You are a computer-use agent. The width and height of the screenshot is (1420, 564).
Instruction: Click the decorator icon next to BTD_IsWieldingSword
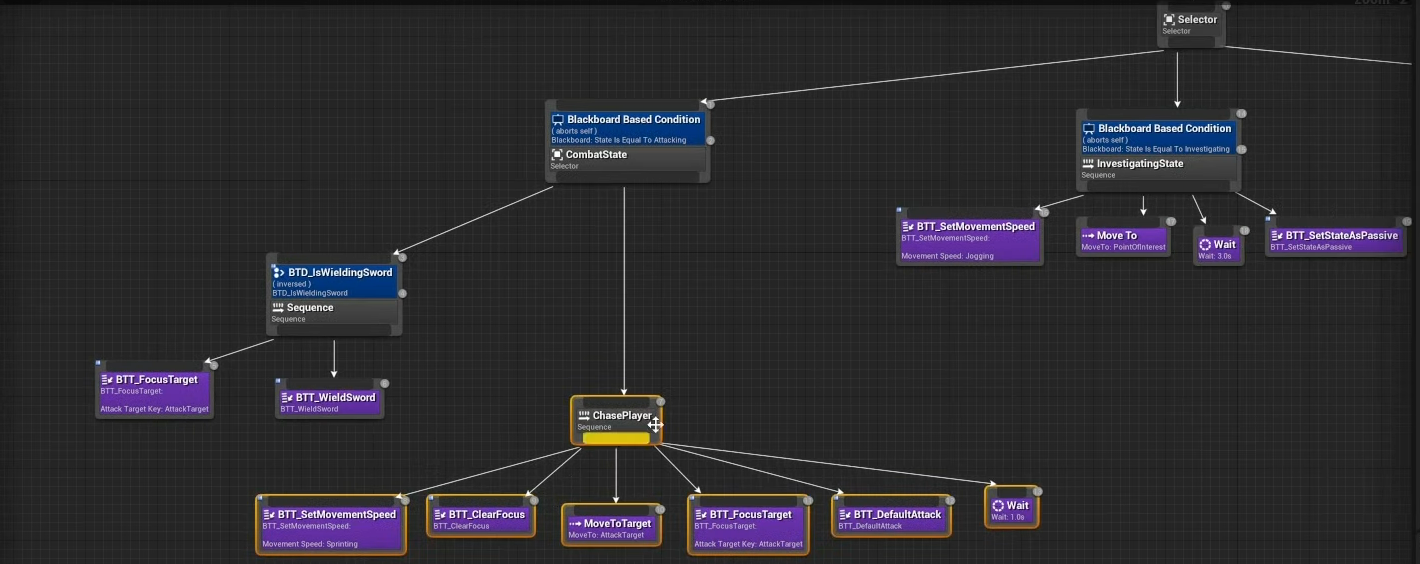click(x=279, y=273)
